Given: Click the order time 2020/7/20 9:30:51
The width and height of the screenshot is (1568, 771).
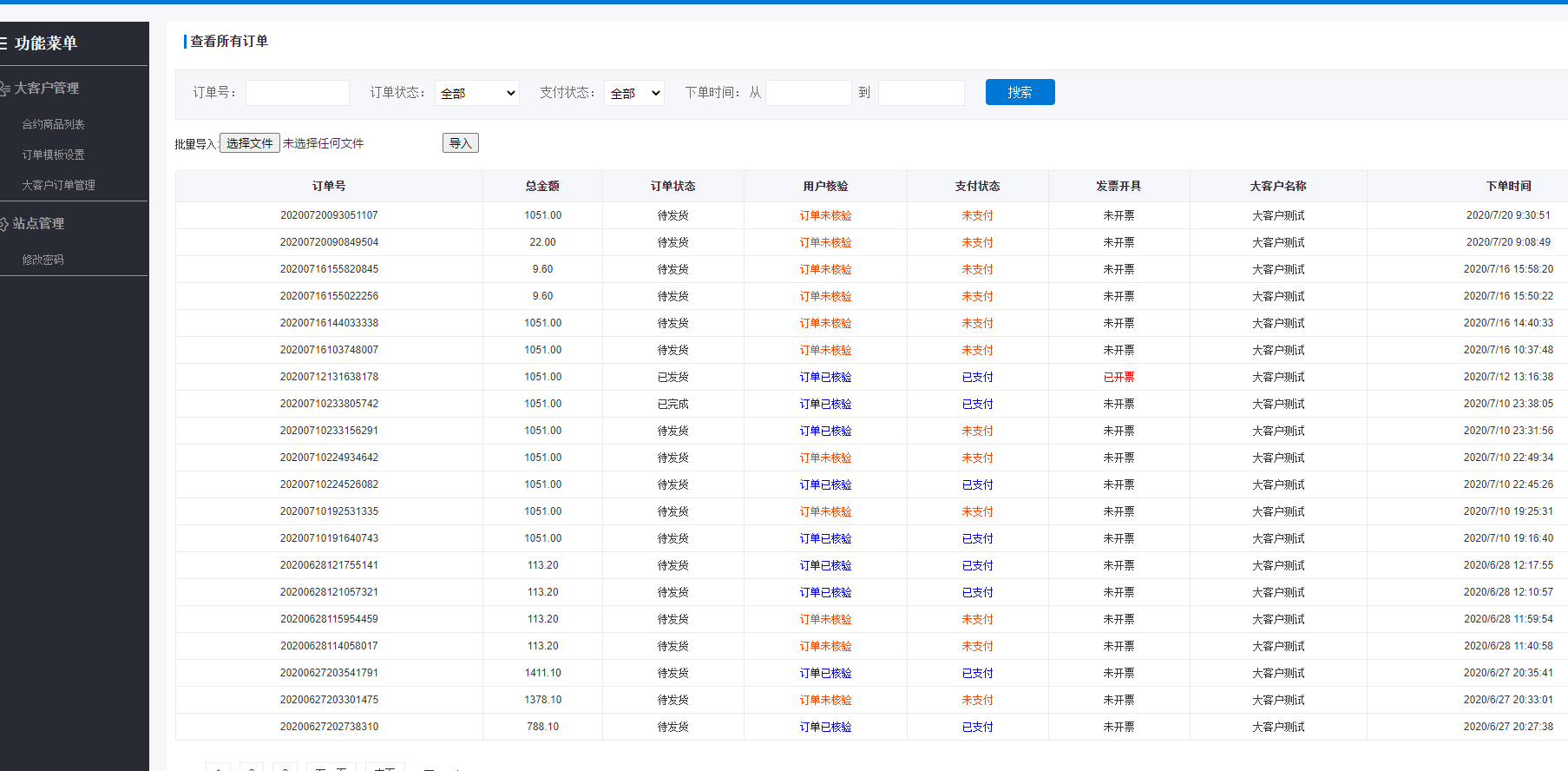Looking at the screenshot, I should pyautogui.click(x=1508, y=215).
